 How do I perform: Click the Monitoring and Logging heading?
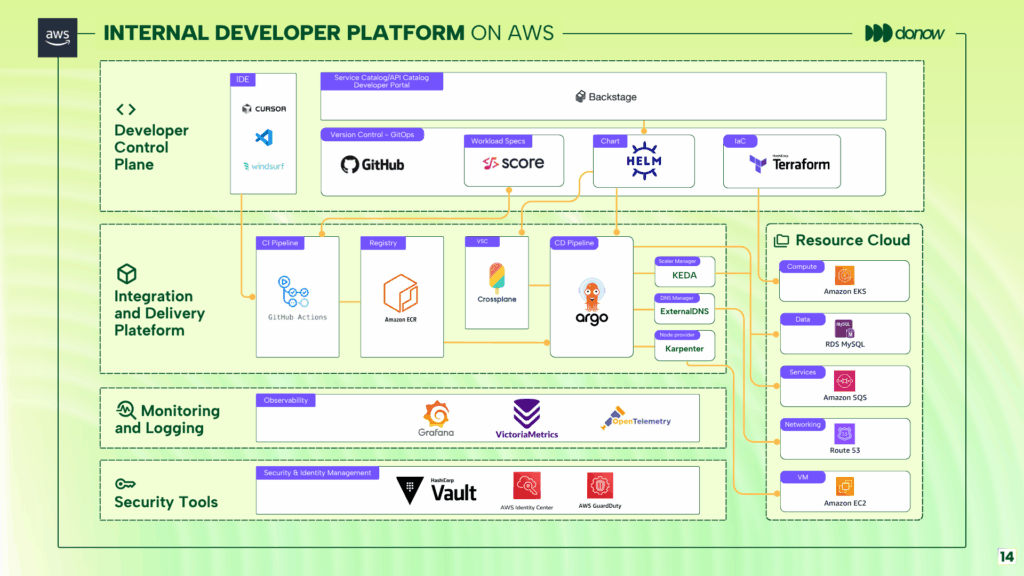coord(168,419)
